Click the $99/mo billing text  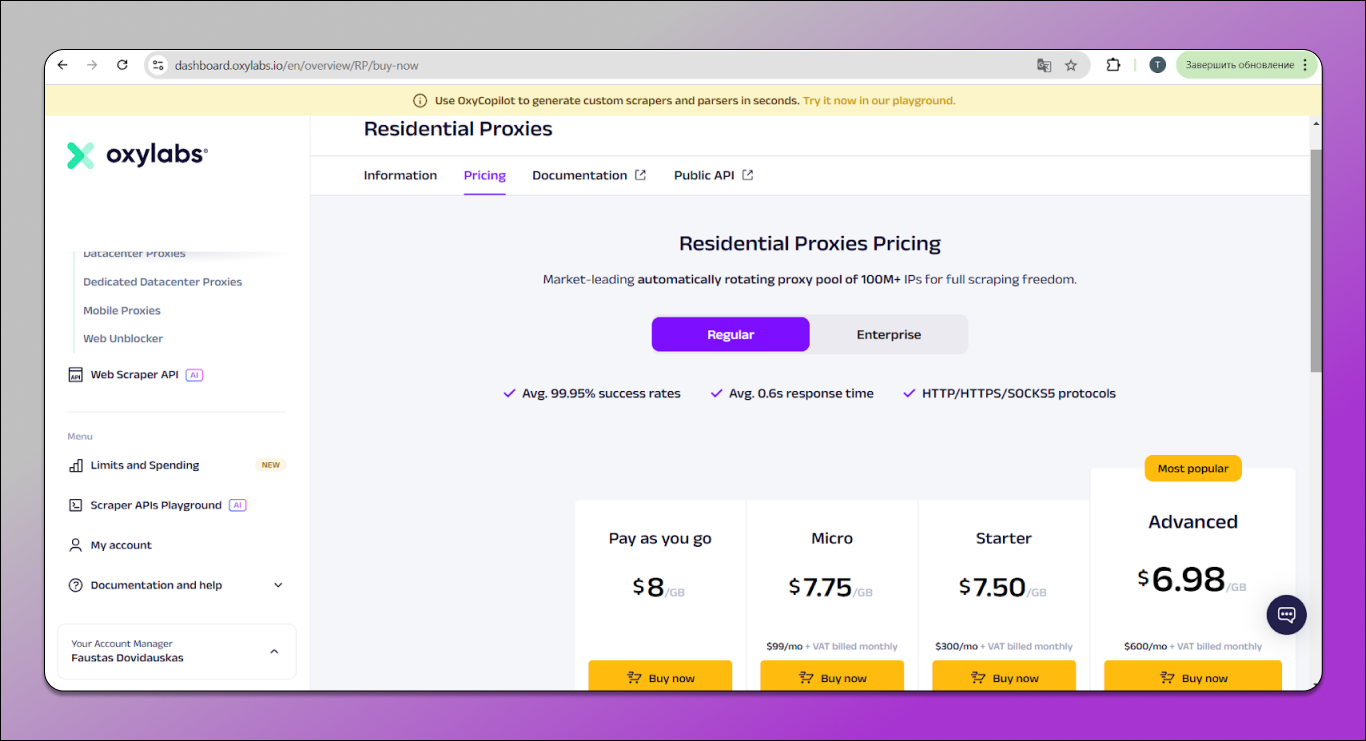[x=832, y=646]
